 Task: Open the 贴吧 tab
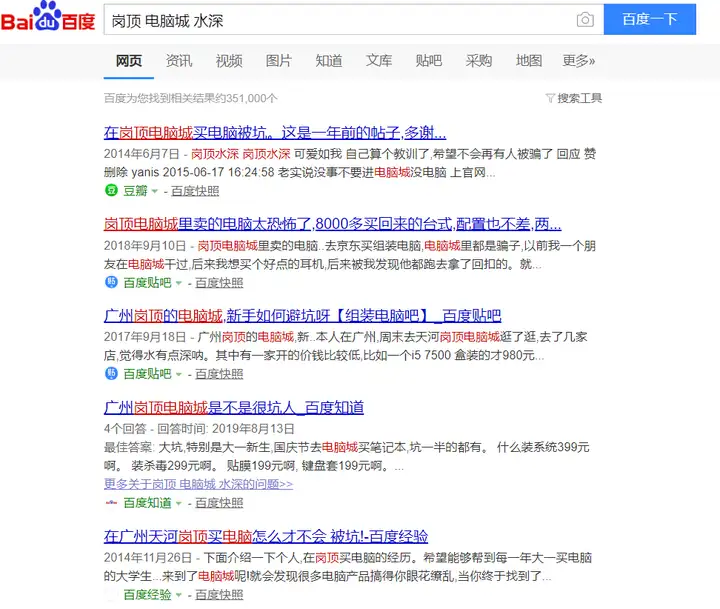click(429, 61)
